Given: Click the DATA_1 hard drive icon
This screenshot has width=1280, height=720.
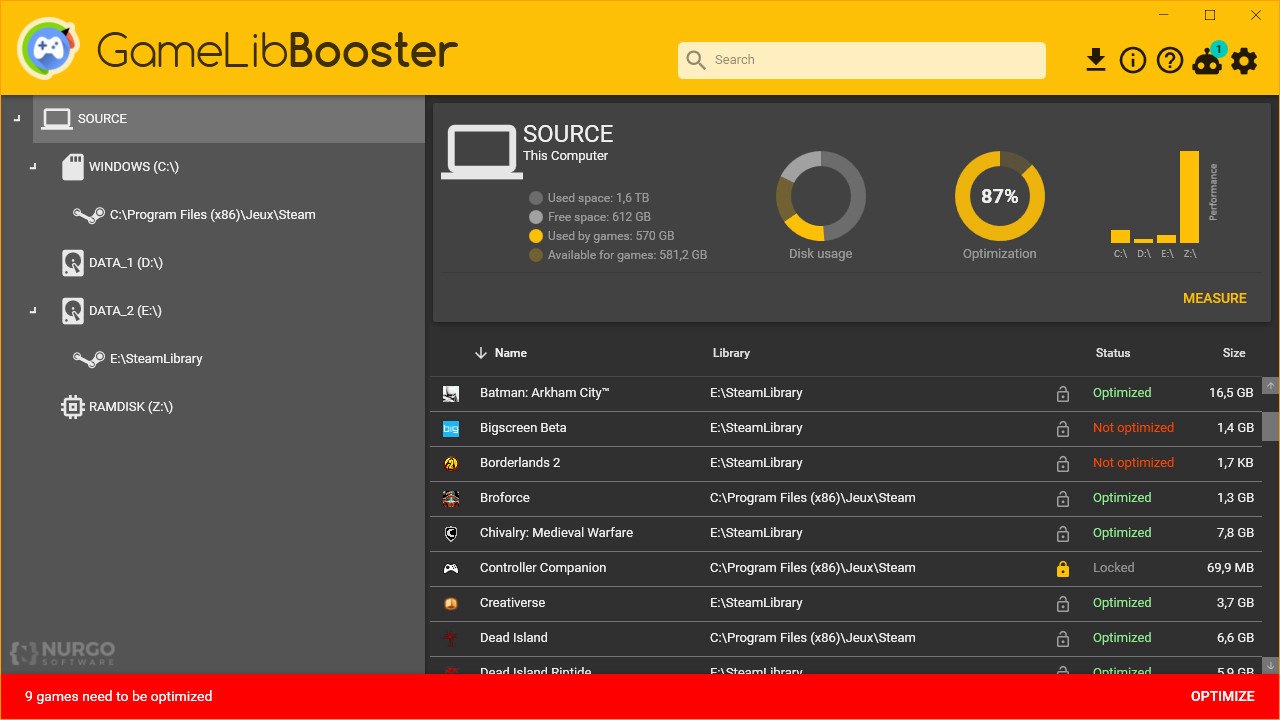Looking at the screenshot, I should [72, 262].
